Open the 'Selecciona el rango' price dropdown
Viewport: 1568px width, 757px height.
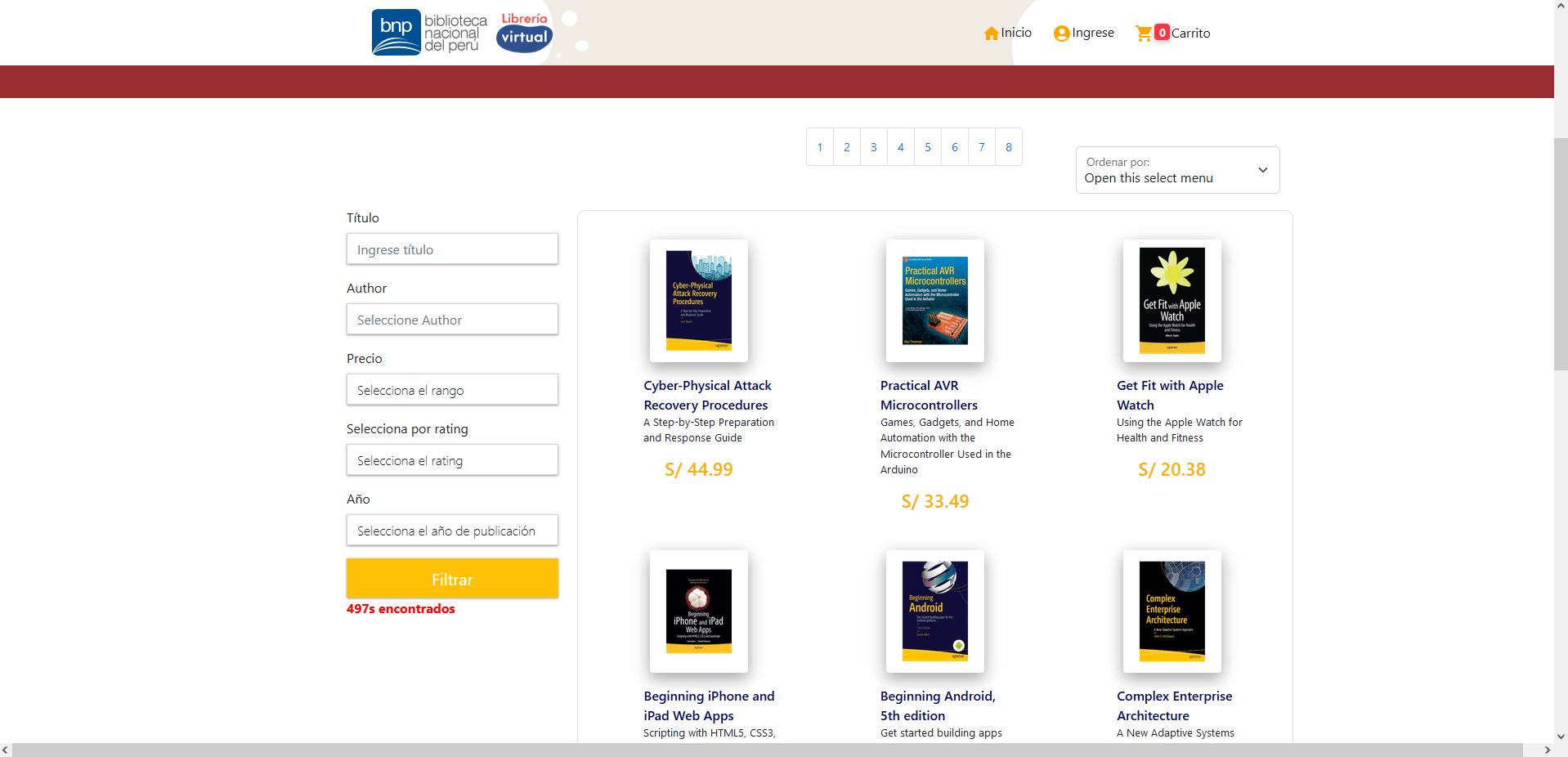pyautogui.click(x=452, y=390)
